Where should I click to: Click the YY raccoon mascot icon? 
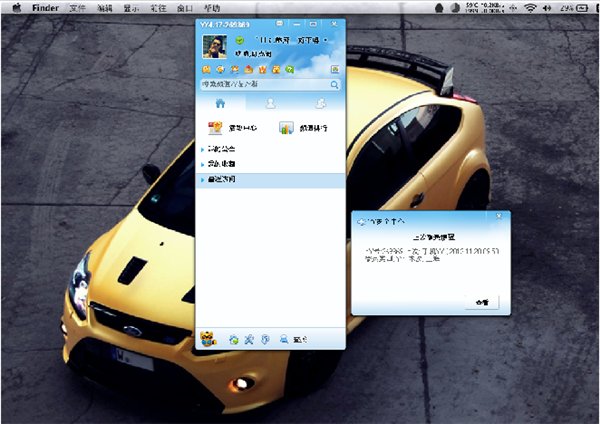click(x=208, y=339)
